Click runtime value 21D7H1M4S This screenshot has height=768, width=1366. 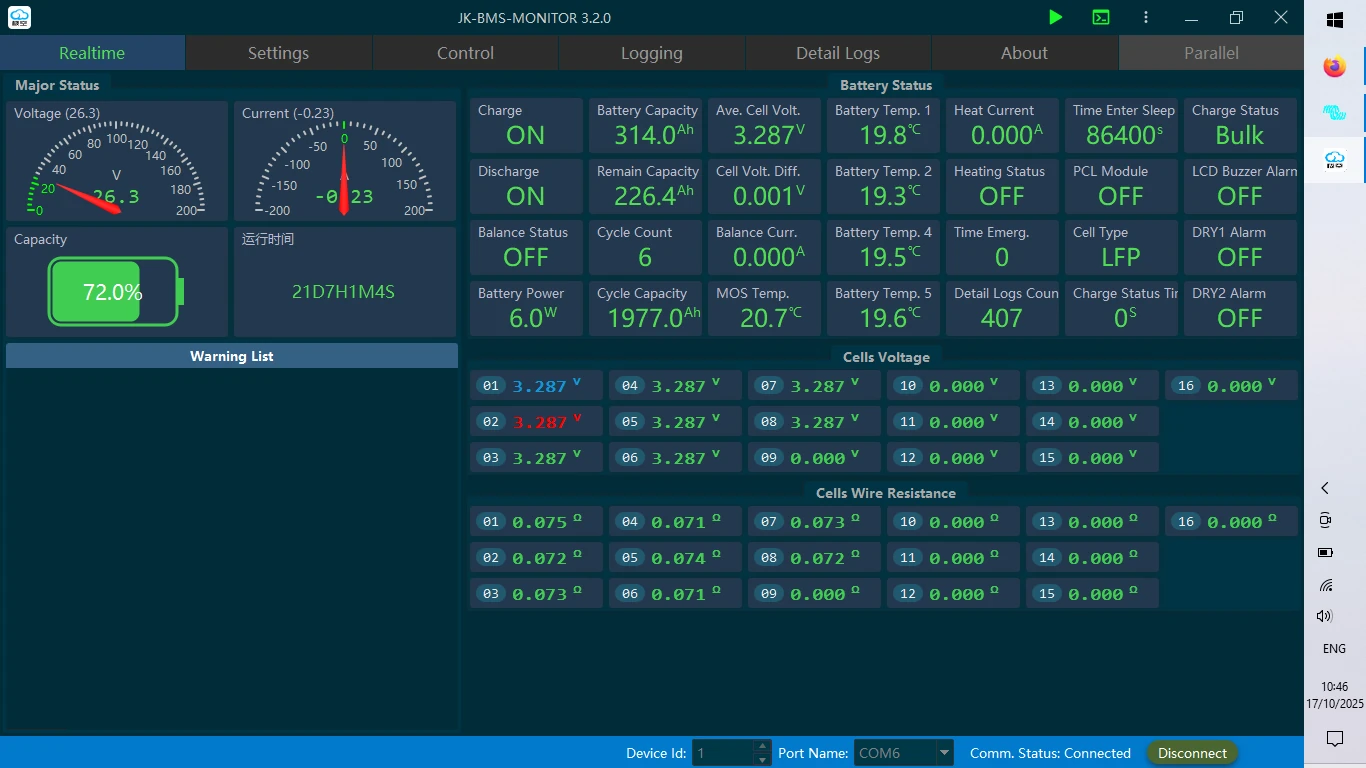point(343,292)
